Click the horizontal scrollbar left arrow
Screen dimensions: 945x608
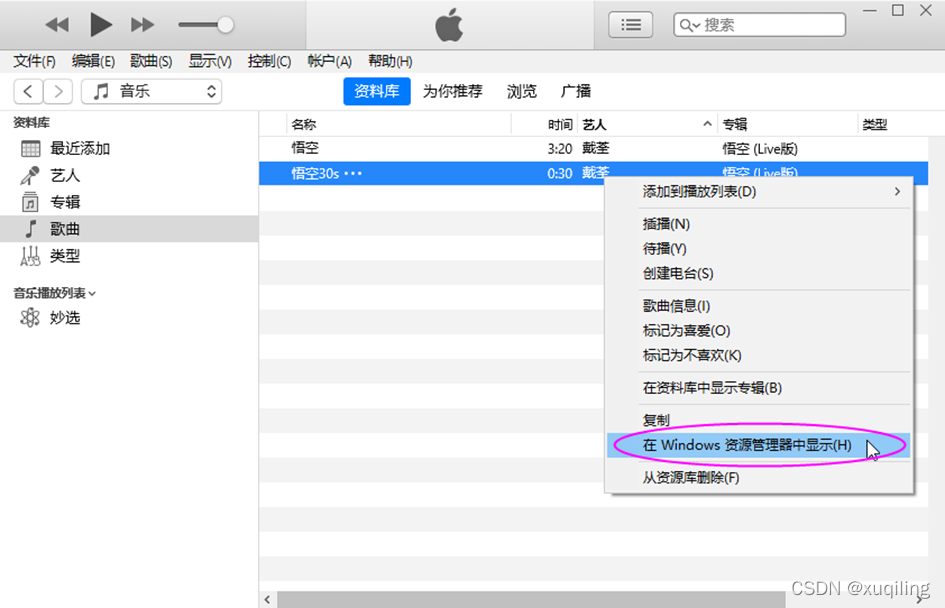coord(268,600)
